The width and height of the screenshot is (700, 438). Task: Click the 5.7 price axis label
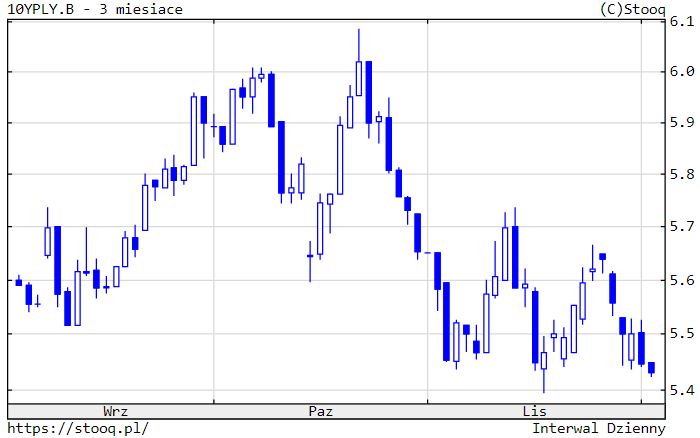click(x=681, y=227)
